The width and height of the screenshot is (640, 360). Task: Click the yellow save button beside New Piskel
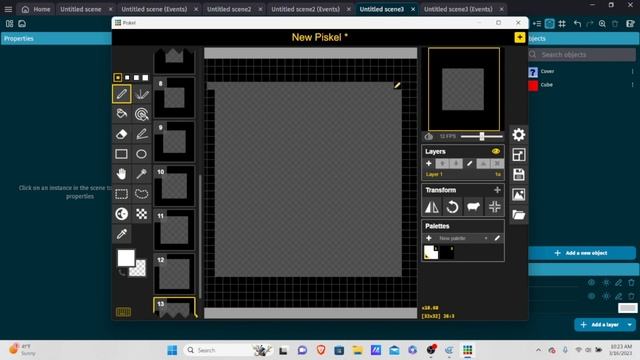pos(520,38)
